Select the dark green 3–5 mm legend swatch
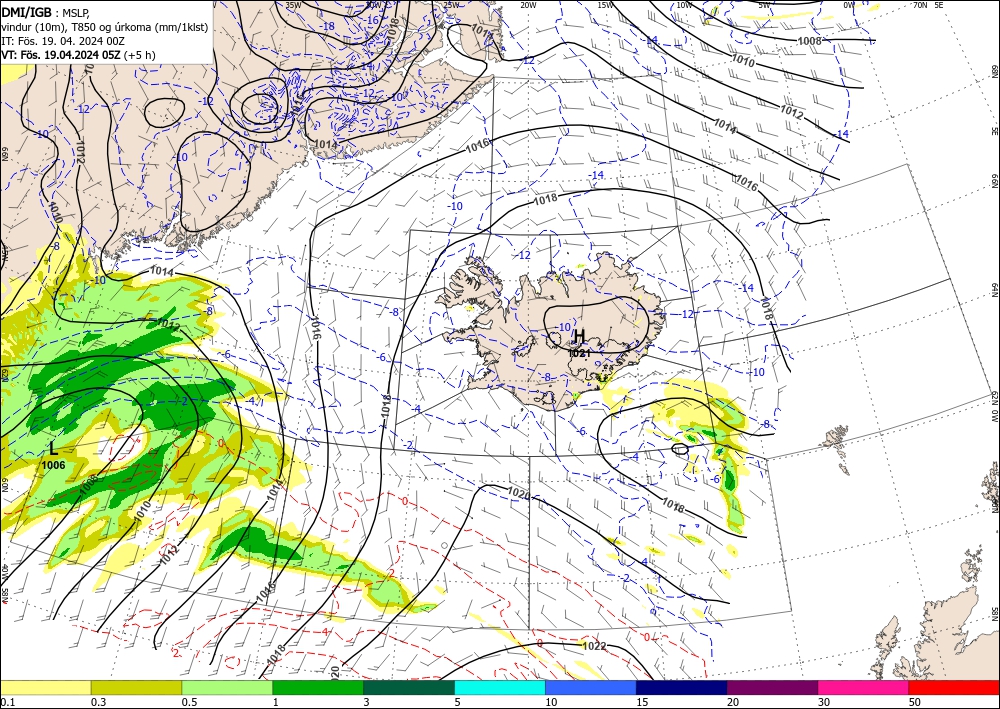The height and width of the screenshot is (709, 1000). coord(409,687)
